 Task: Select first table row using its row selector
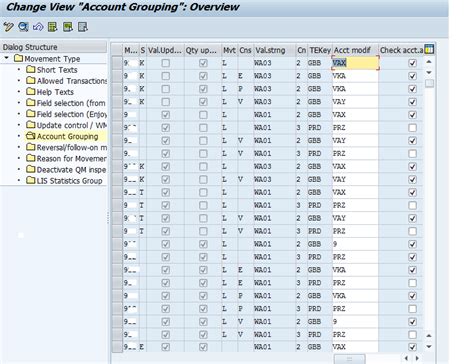117,63
